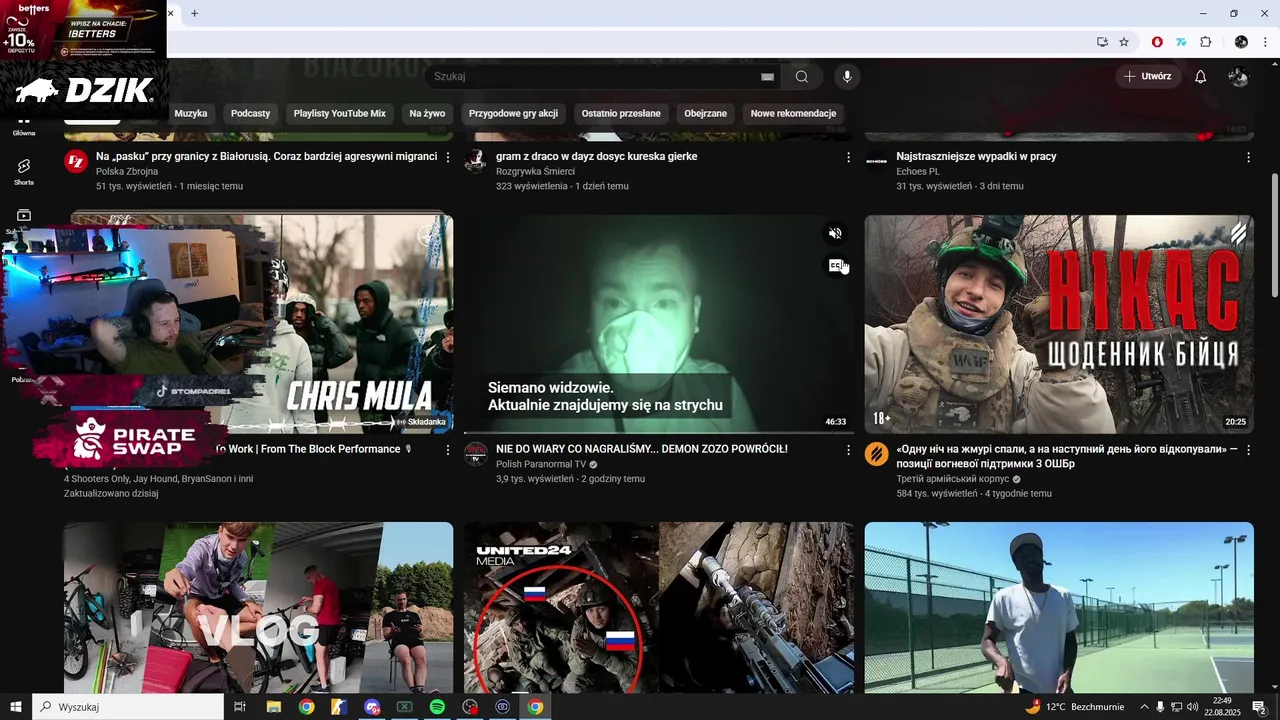Select the Muzyka filter chip
Image resolution: width=1280 pixels, height=720 pixels.
(191, 113)
